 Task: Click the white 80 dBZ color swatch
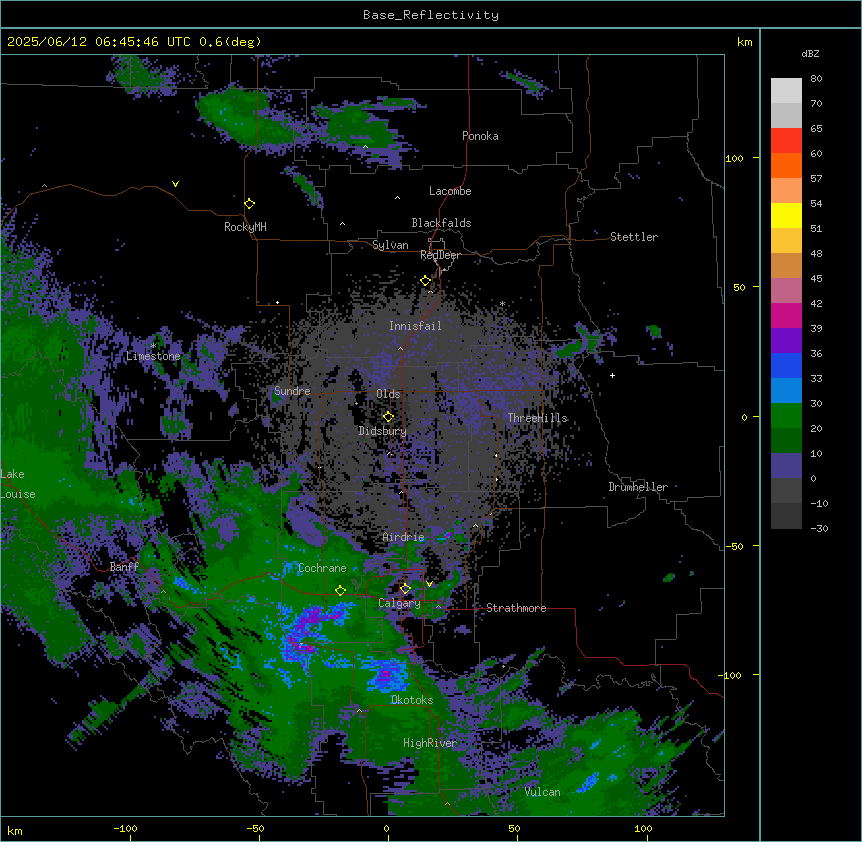point(786,90)
